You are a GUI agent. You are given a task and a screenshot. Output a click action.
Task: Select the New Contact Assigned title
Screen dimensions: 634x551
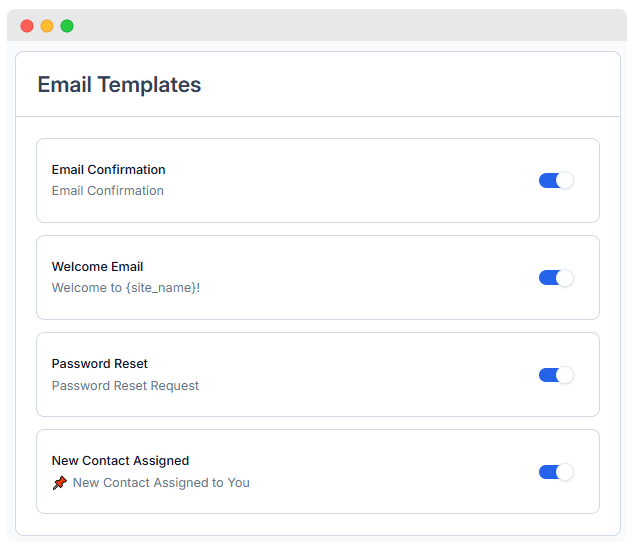[120, 461]
